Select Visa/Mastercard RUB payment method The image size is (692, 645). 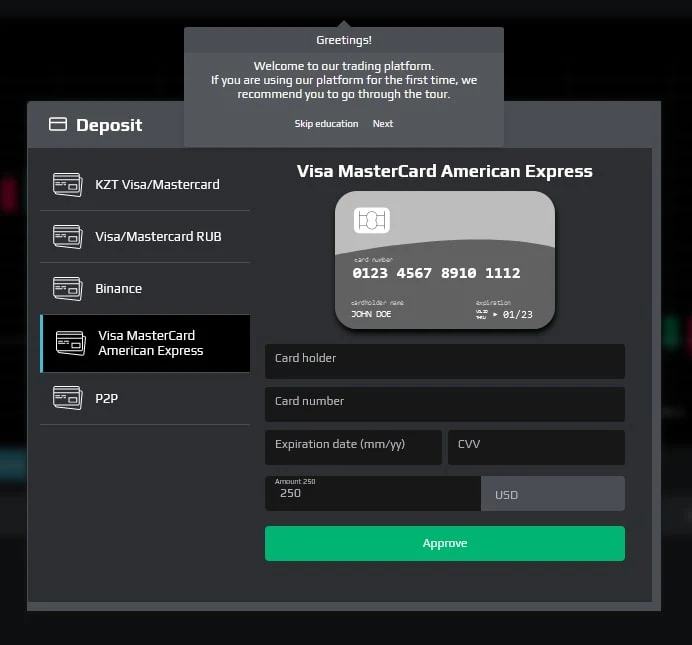145,236
